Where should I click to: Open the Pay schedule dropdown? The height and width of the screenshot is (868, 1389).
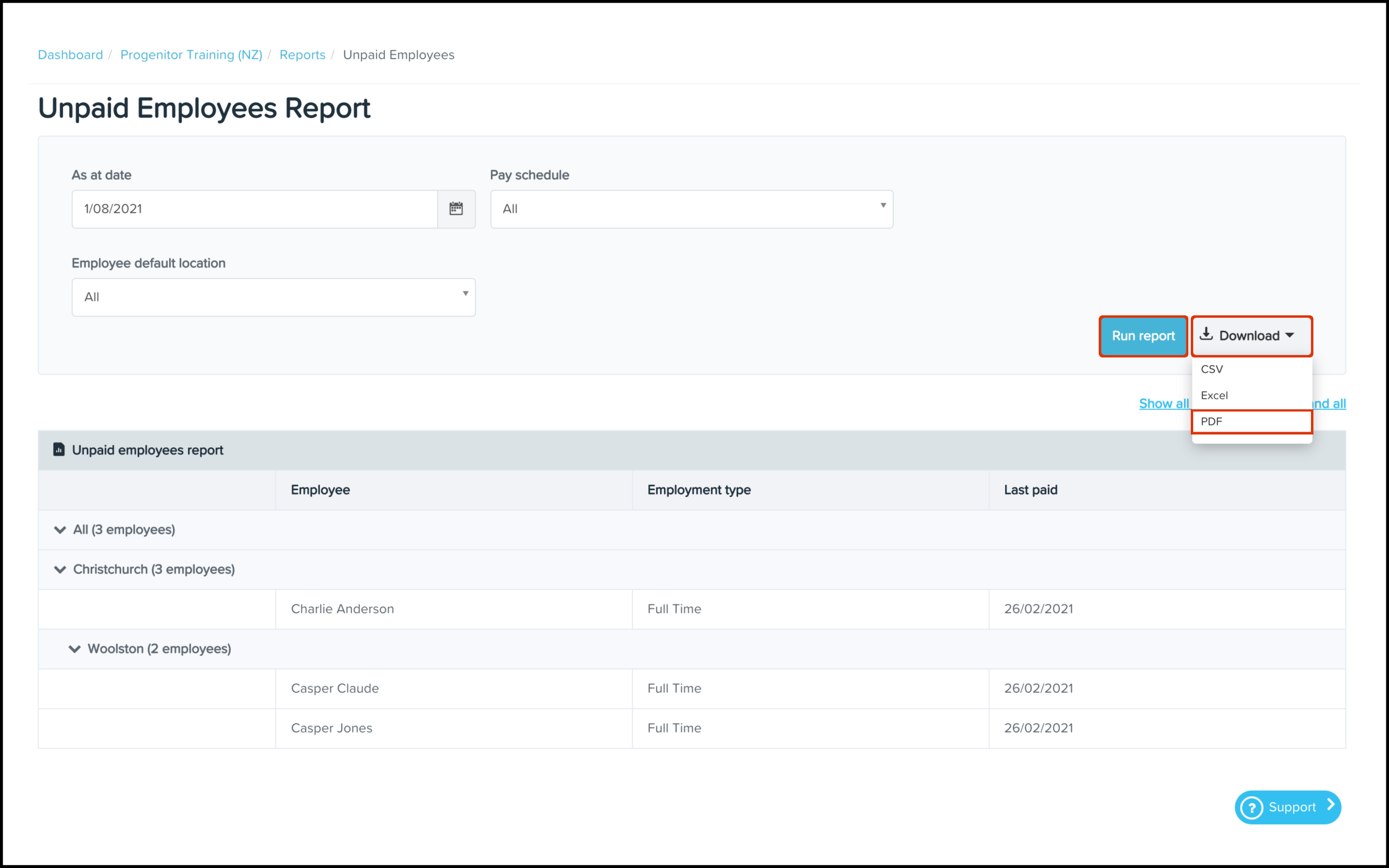[x=691, y=209]
